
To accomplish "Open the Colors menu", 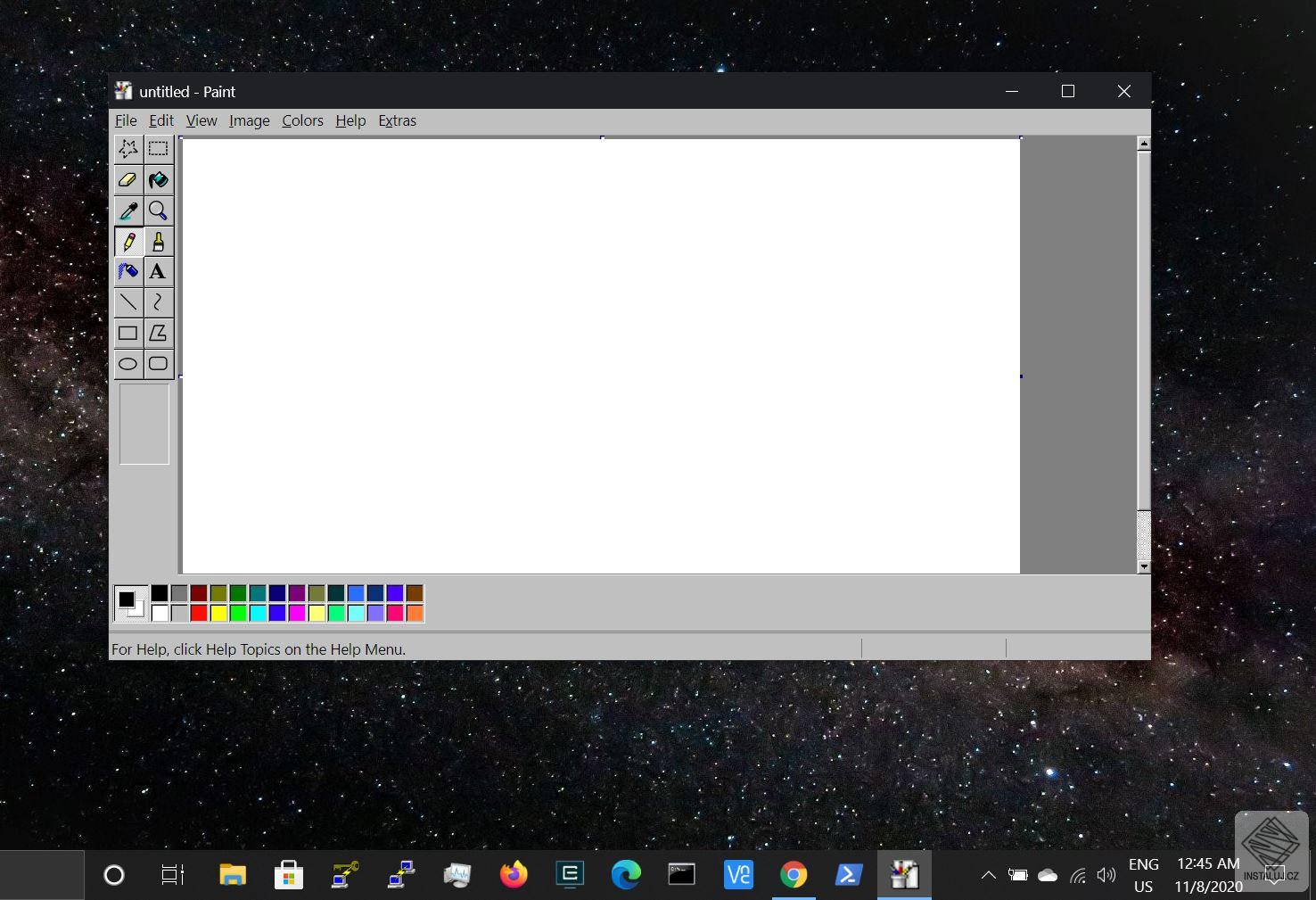I will point(302,120).
